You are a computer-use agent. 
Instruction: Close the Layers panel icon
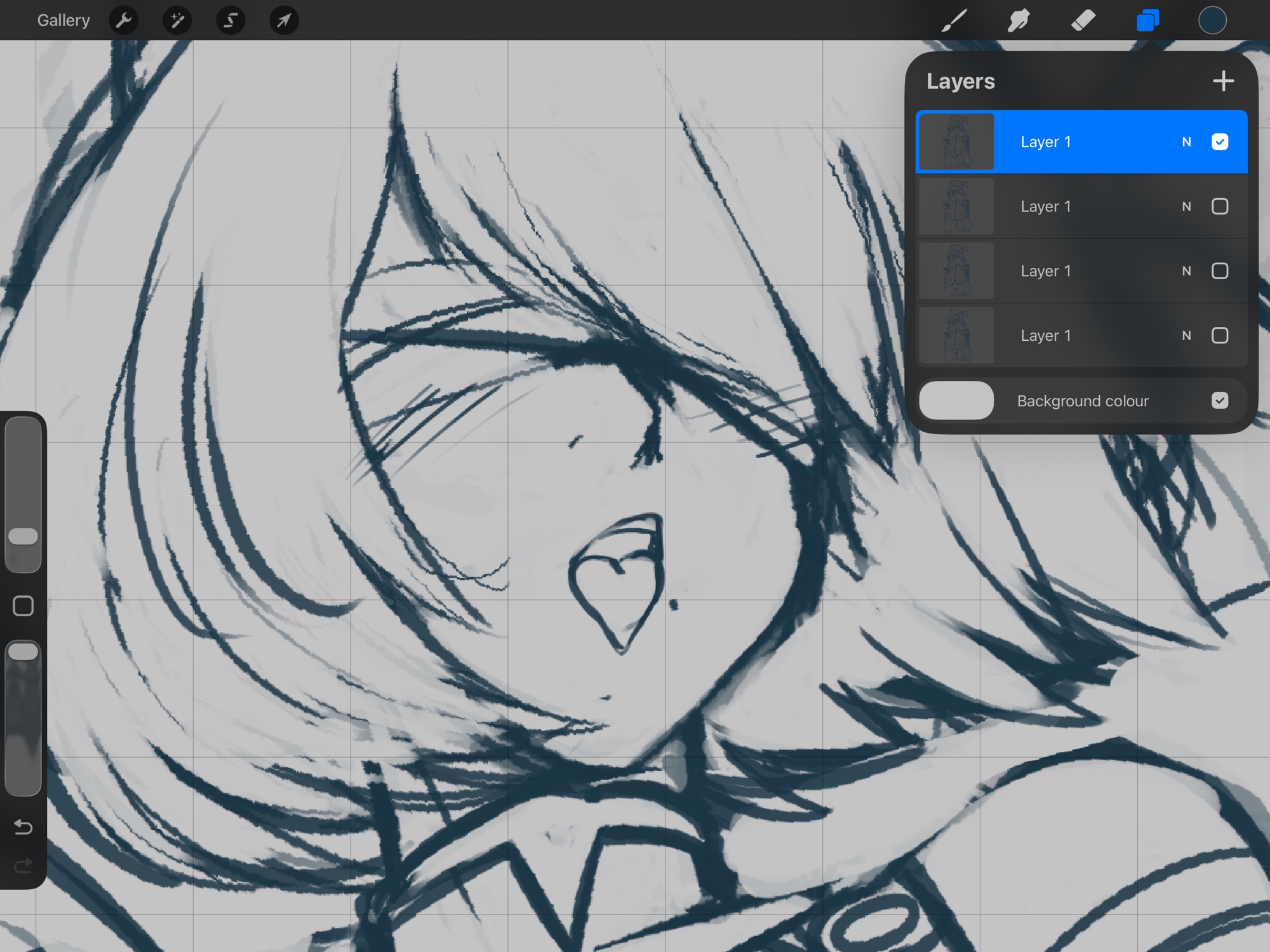pyautogui.click(x=1148, y=20)
